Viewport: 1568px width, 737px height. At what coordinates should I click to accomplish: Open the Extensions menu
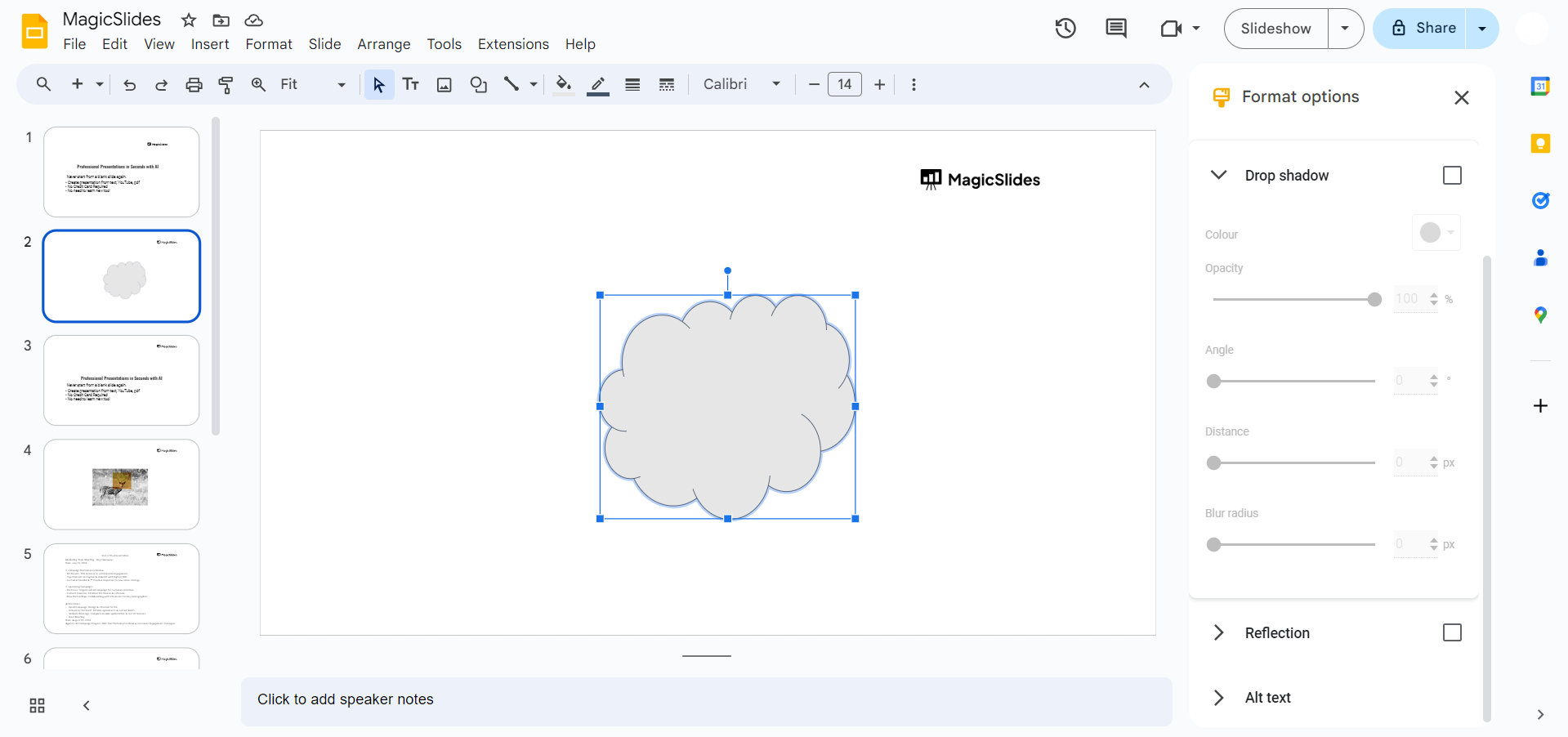513,44
